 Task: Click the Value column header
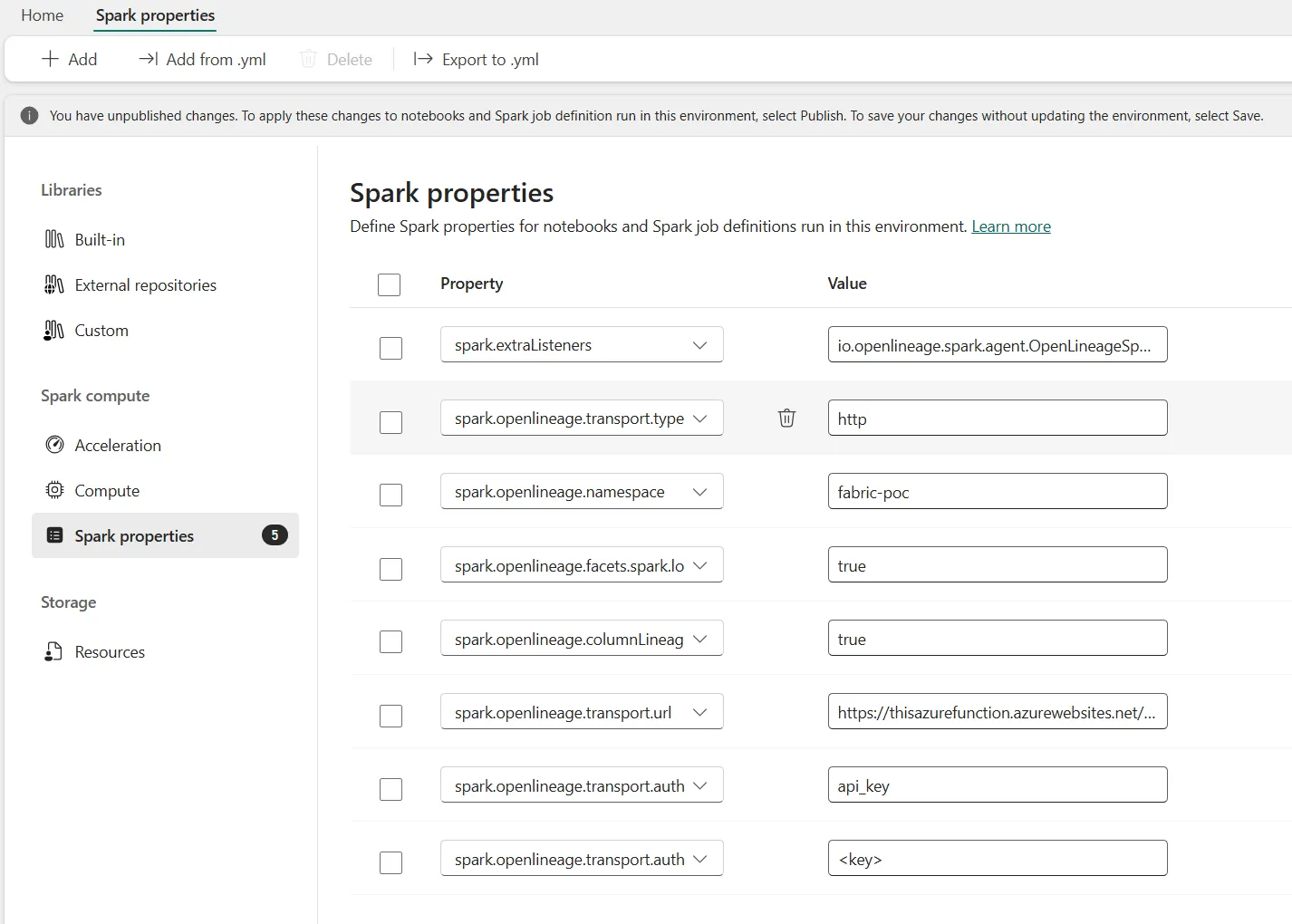pyautogui.click(x=847, y=283)
